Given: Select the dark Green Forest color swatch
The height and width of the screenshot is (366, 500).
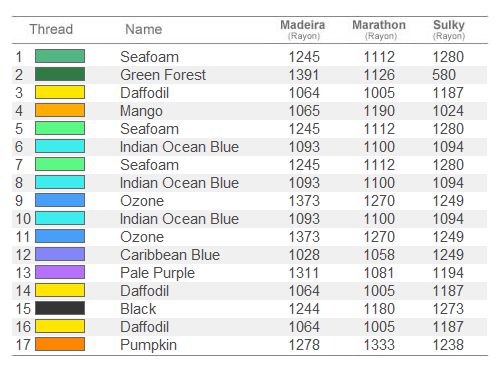Looking at the screenshot, I should point(60,74).
